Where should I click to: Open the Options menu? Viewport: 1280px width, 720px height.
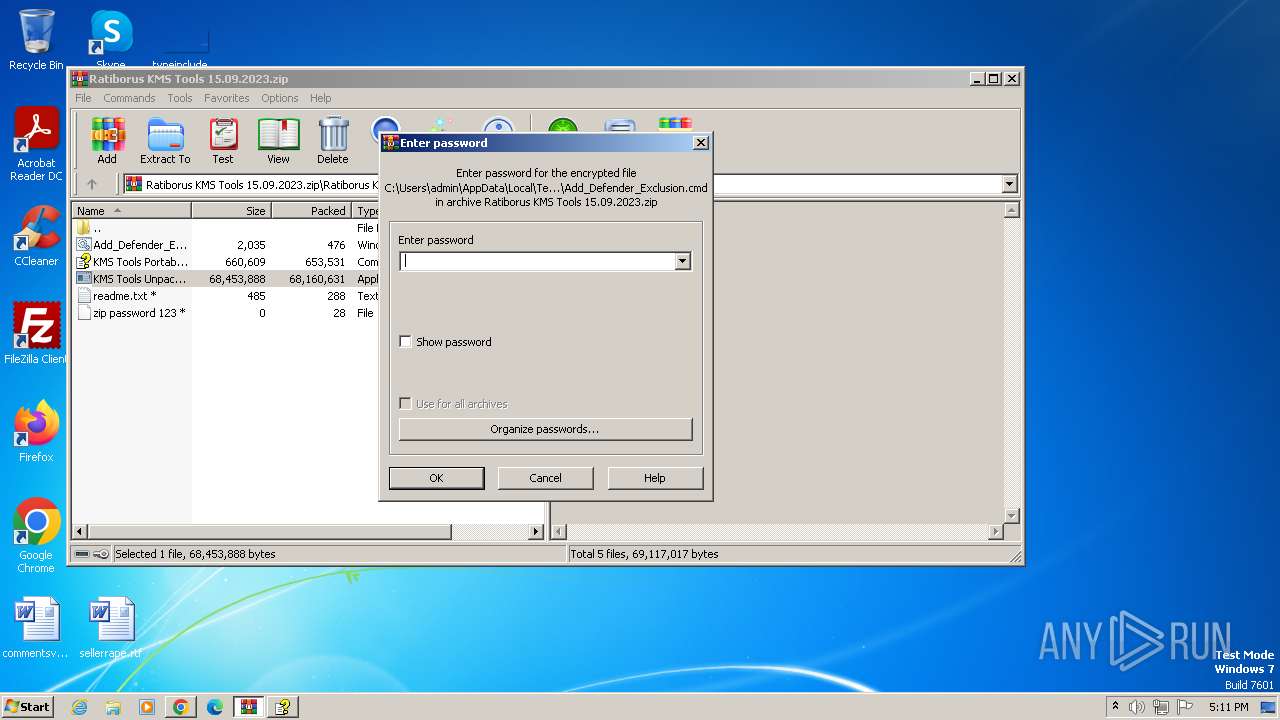tap(280, 98)
